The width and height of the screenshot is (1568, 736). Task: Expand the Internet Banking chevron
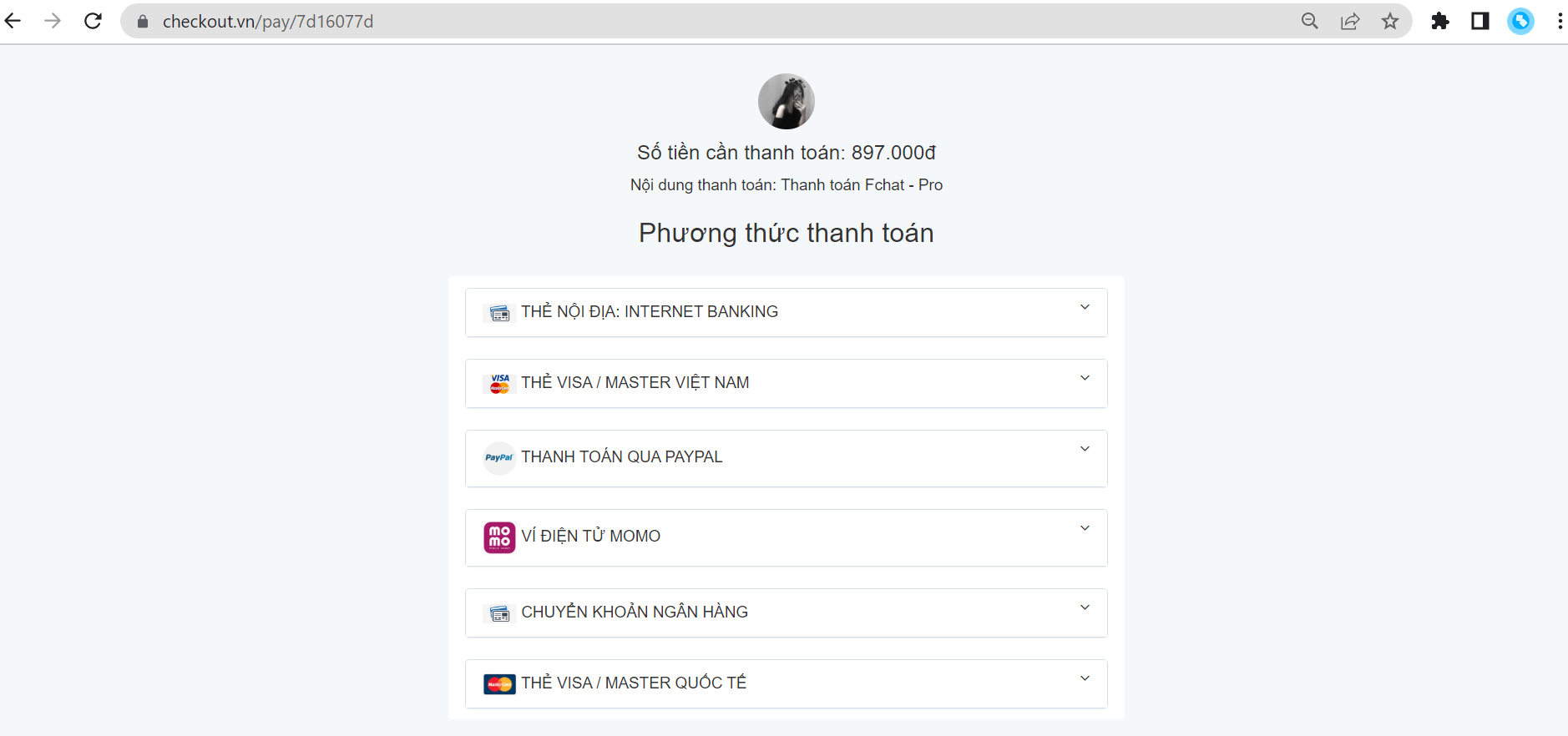(x=1085, y=307)
